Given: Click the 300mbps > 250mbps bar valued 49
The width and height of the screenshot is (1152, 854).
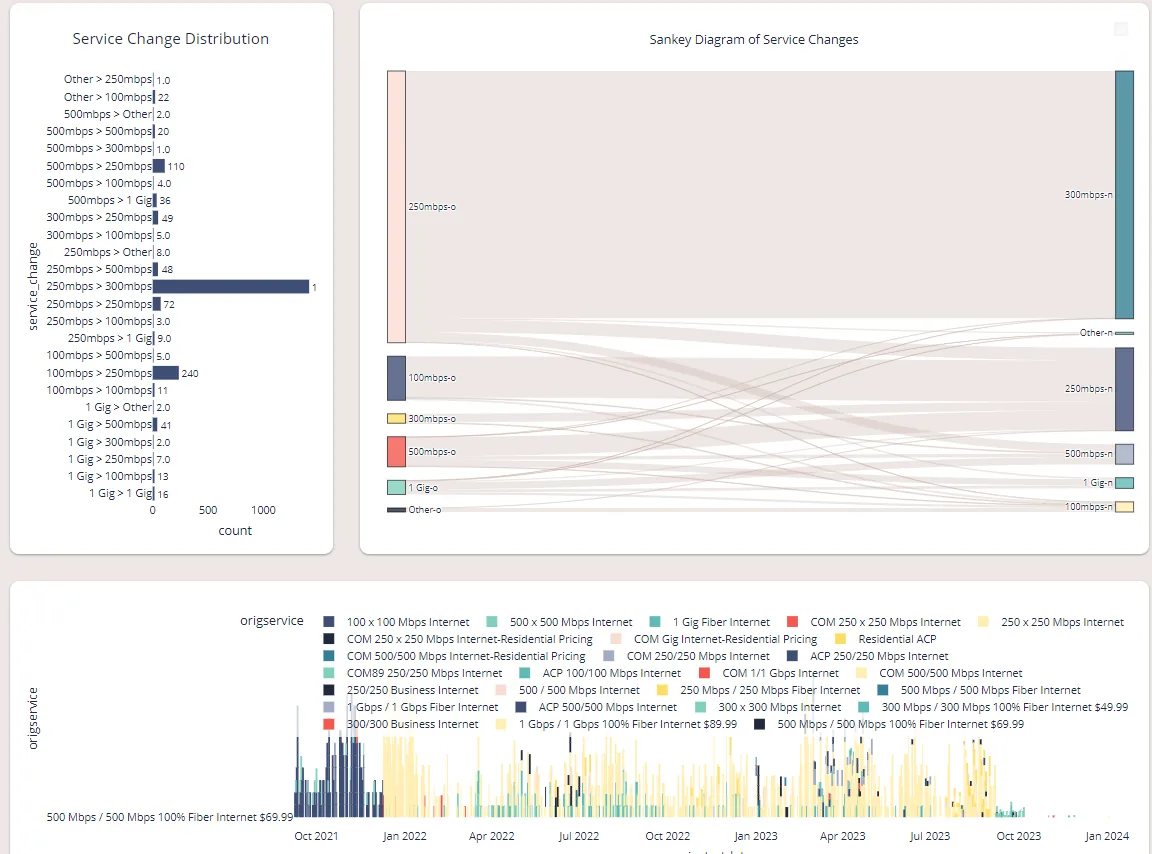Looking at the screenshot, I should 156,218.
